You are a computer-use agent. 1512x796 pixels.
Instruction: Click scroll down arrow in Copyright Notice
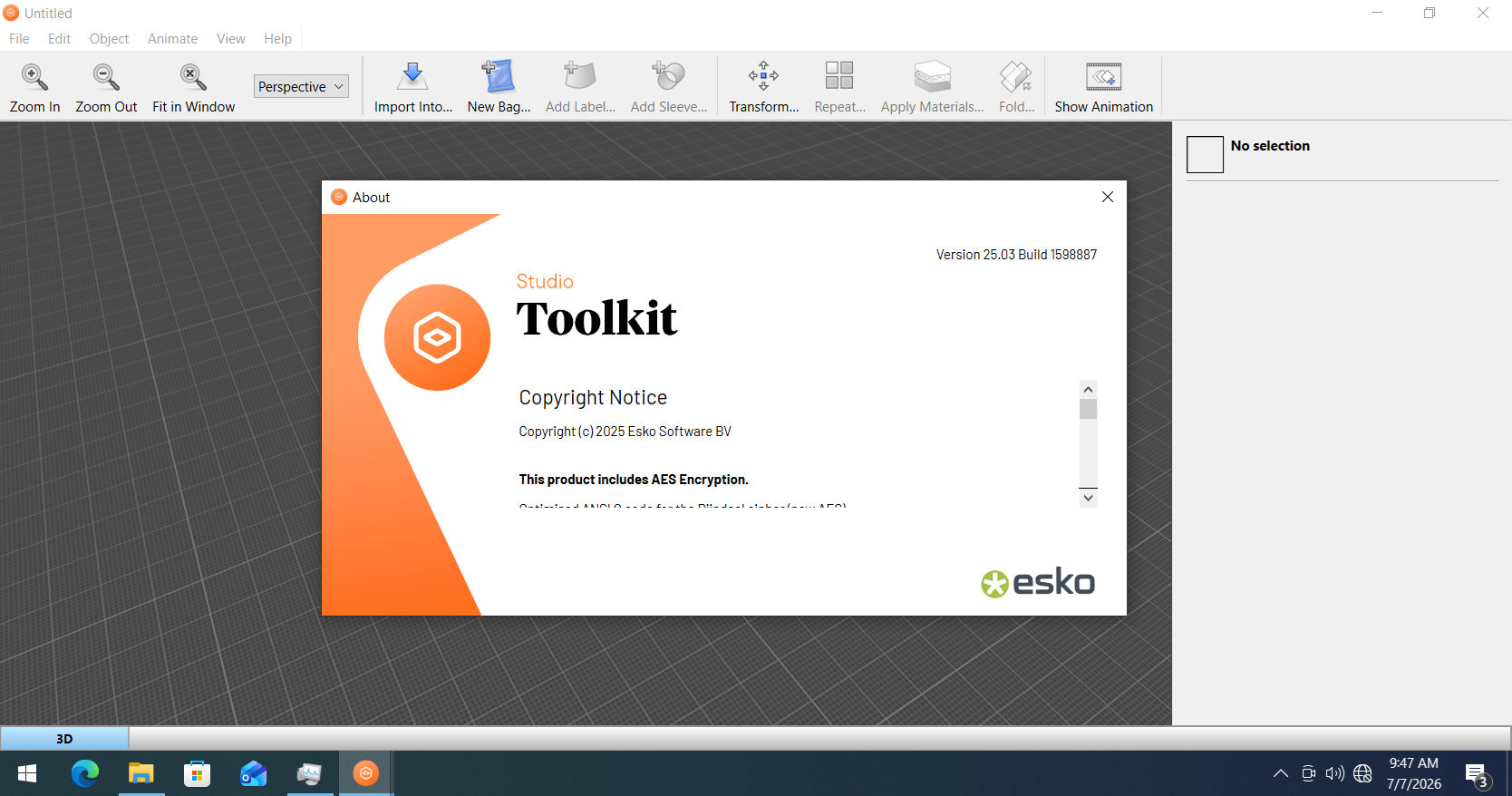(1088, 498)
